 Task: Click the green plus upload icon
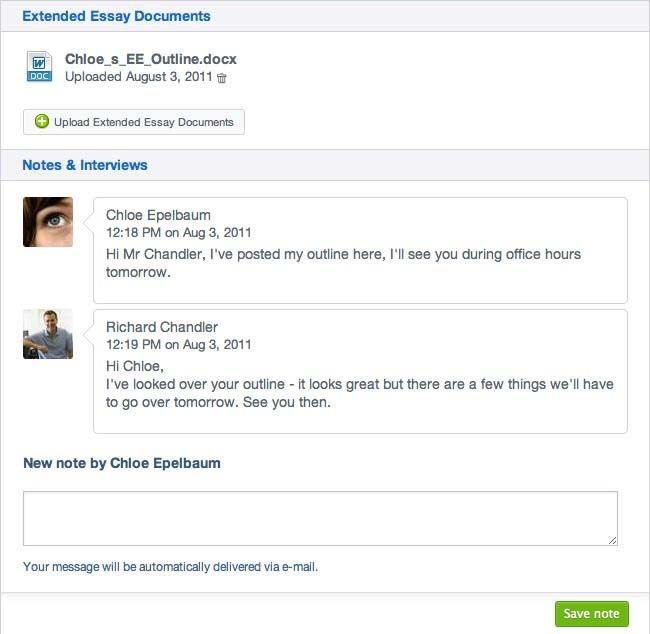click(41, 121)
